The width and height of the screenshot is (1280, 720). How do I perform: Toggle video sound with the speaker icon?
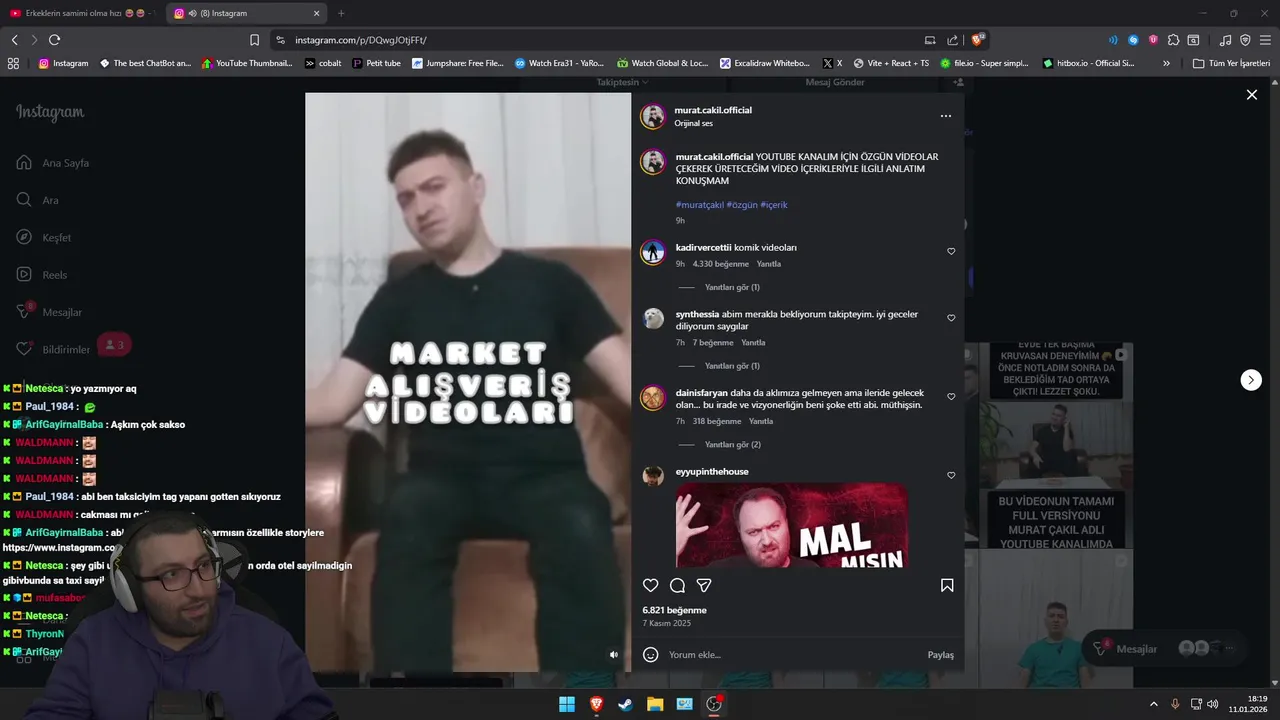[x=614, y=655]
